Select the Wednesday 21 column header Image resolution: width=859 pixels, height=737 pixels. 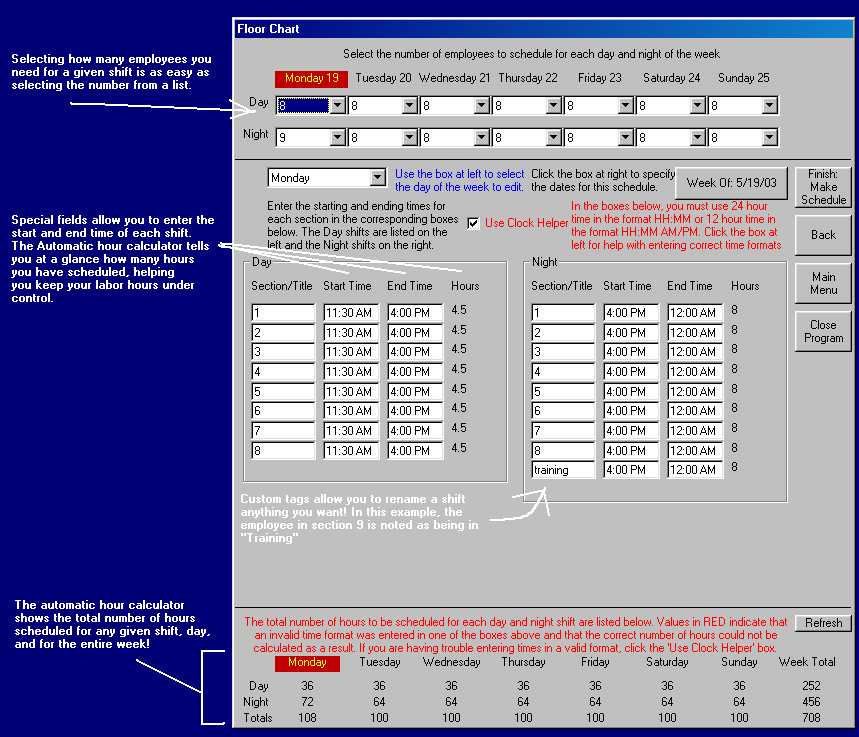point(454,78)
